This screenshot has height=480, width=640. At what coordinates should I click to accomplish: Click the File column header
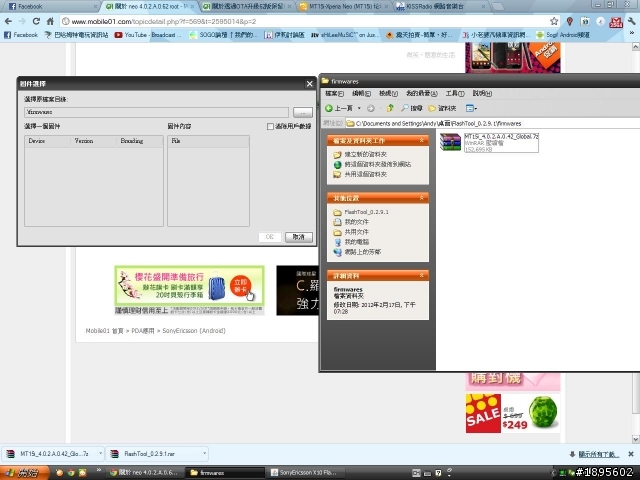[x=208, y=141]
